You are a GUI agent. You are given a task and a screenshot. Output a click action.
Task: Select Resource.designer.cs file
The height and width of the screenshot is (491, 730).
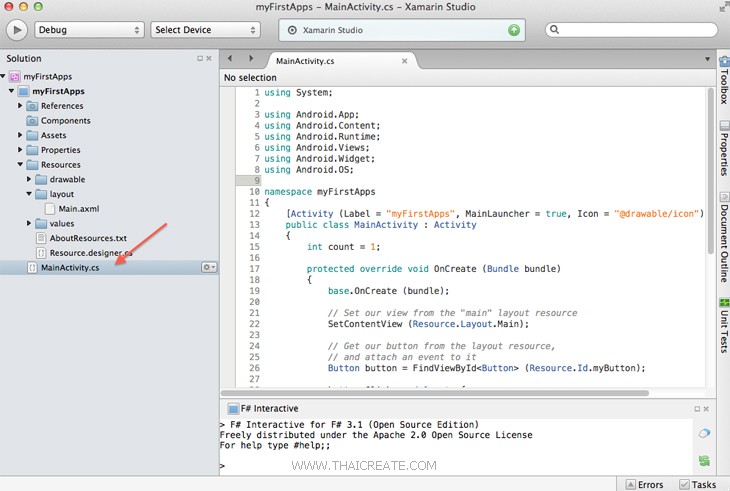tap(91, 253)
